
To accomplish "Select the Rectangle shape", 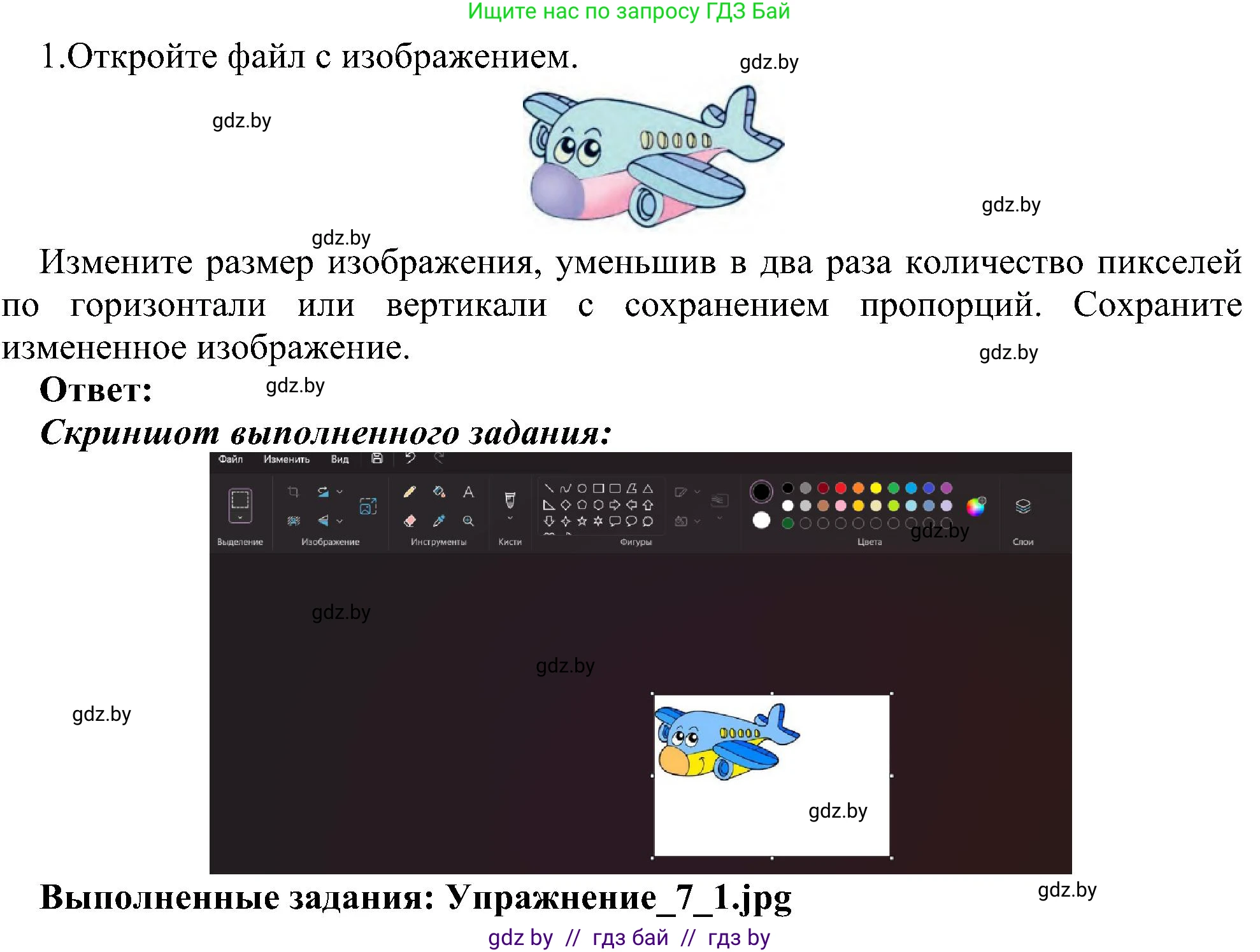I will [598, 488].
